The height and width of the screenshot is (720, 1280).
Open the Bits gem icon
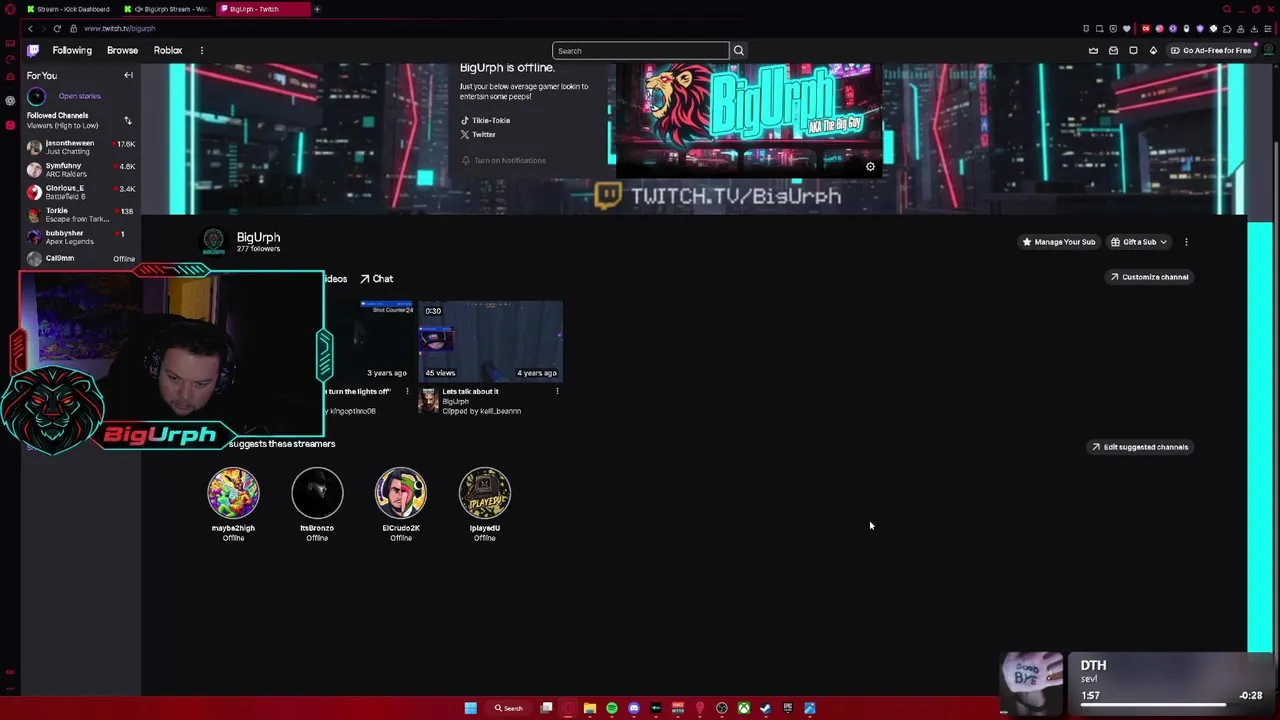click(x=1153, y=50)
